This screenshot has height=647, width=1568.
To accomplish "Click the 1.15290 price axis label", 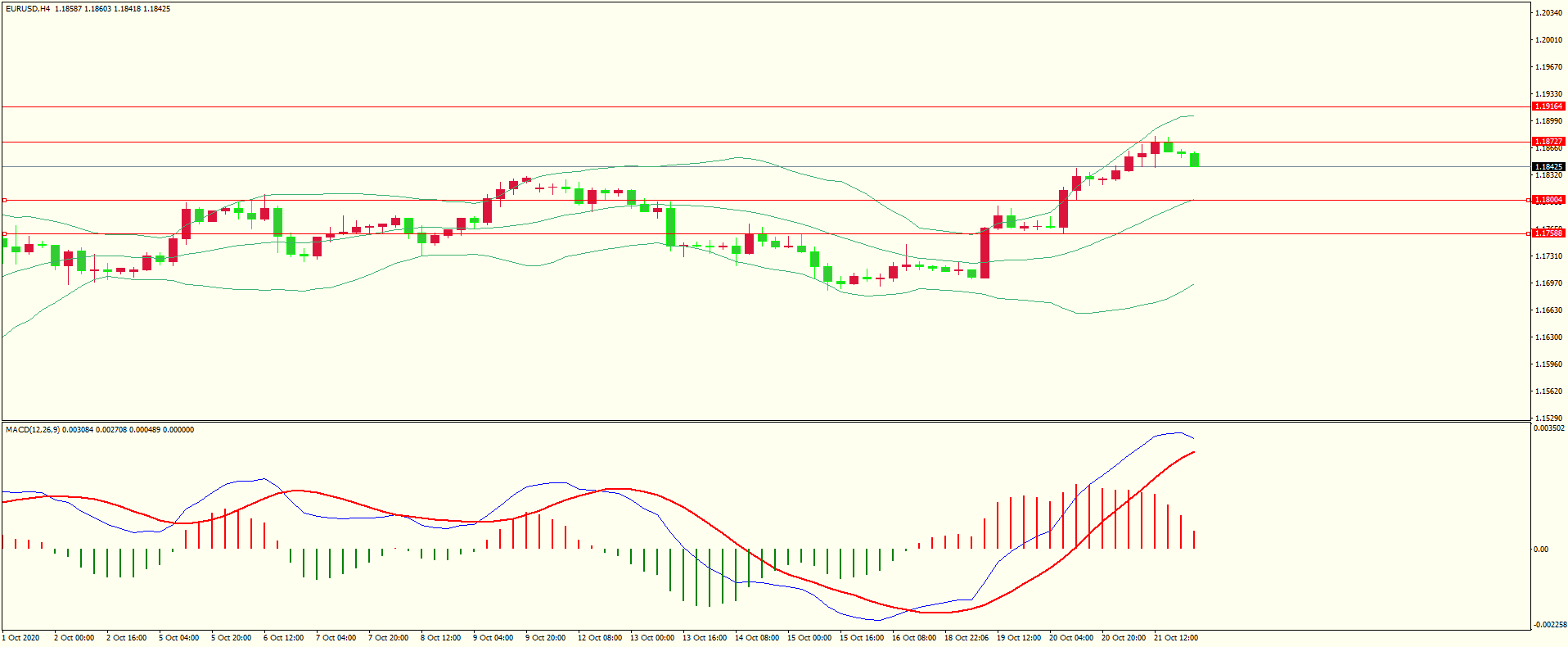I will pos(1549,419).
